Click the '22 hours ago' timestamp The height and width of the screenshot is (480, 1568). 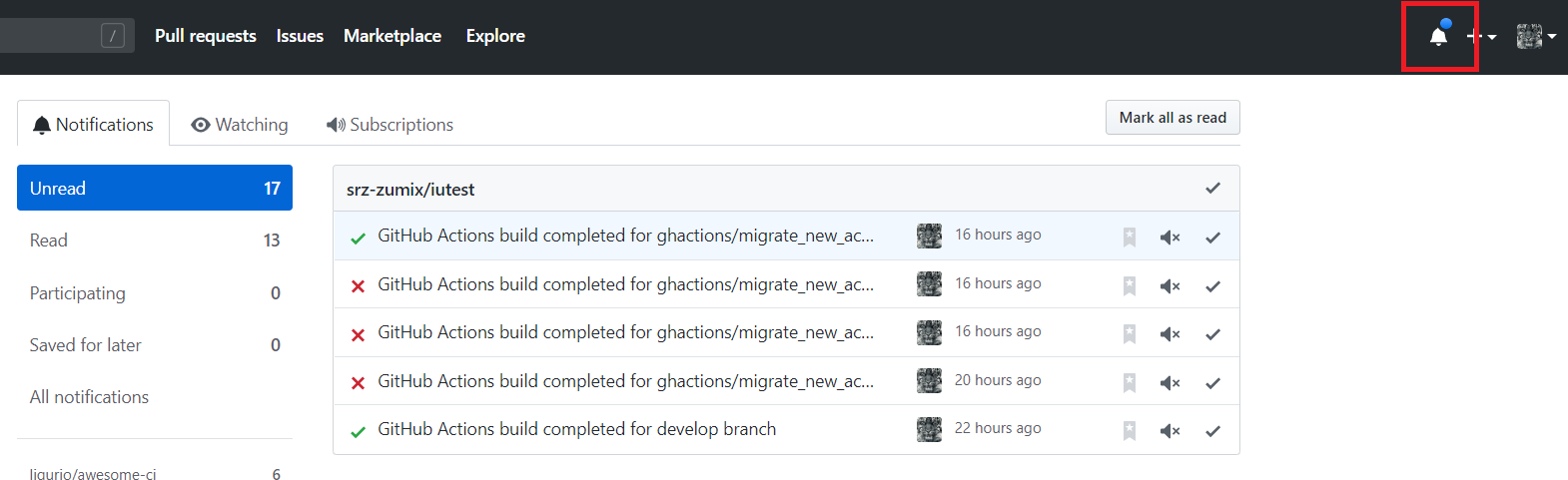click(x=998, y=428)
